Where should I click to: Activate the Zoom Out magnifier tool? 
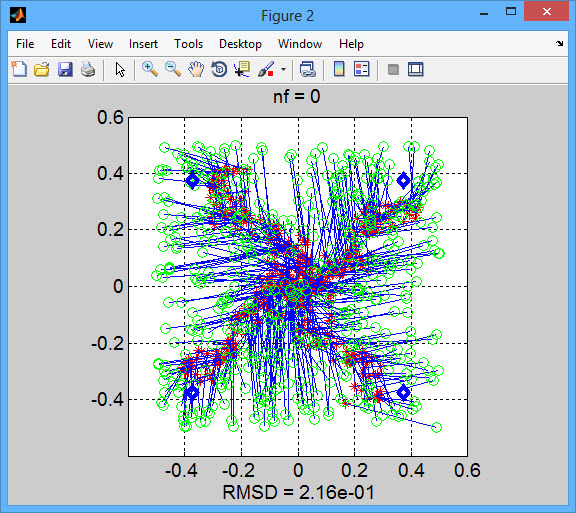173,69
